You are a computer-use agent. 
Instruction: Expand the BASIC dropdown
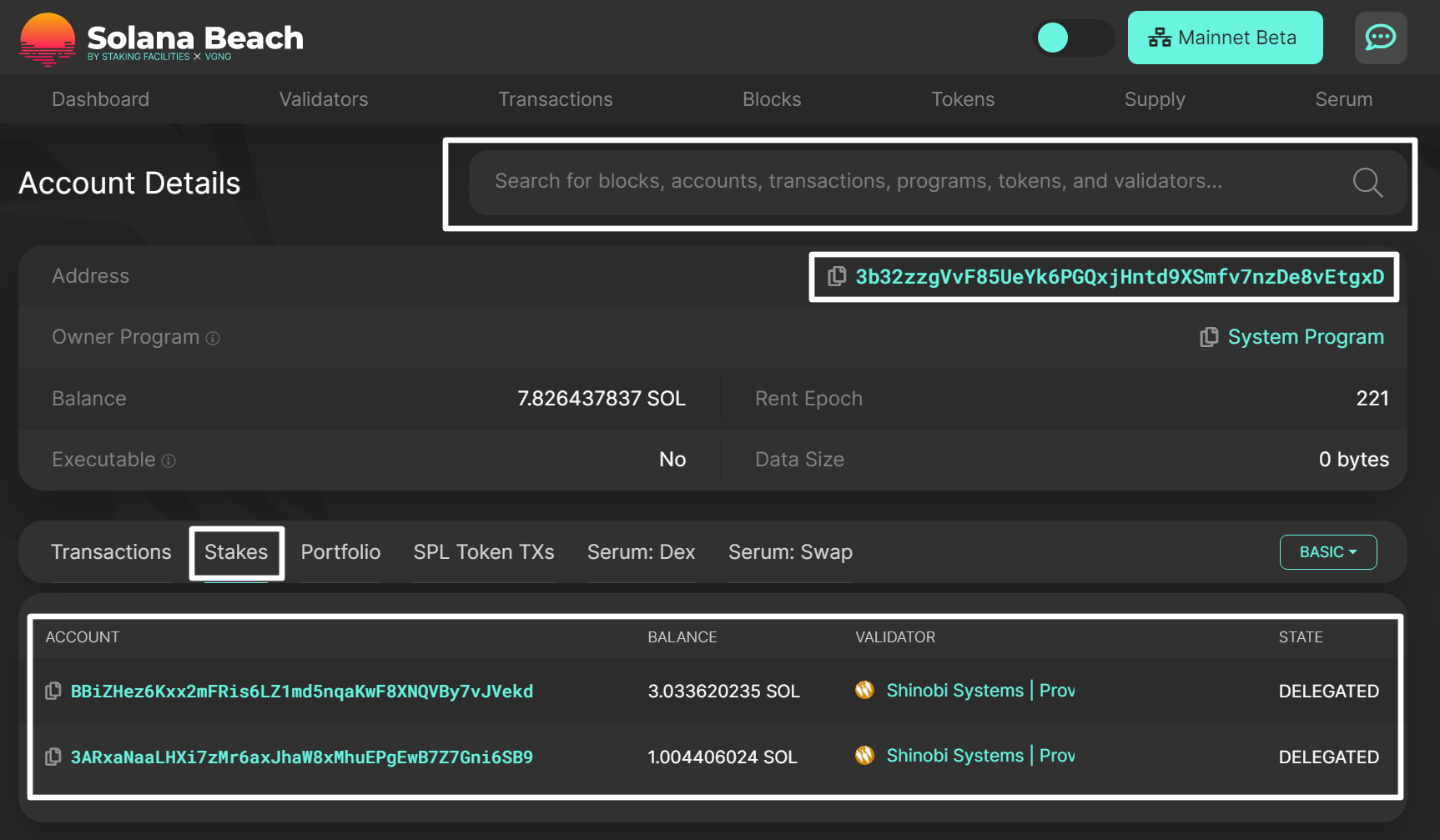click(1328, 552)
